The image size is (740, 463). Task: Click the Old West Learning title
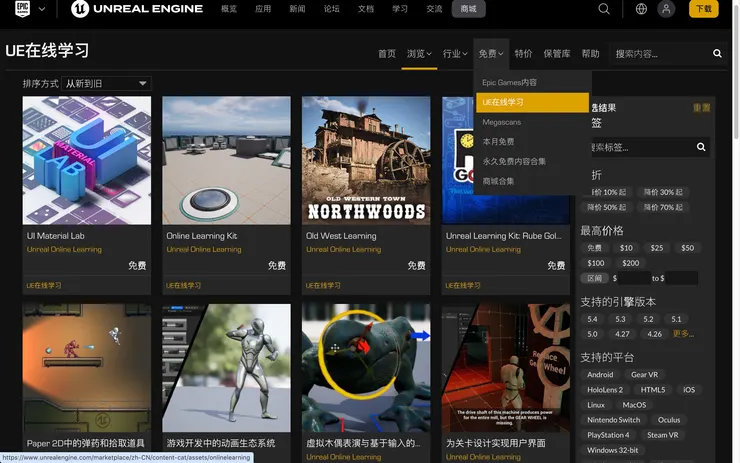point(341,236)
